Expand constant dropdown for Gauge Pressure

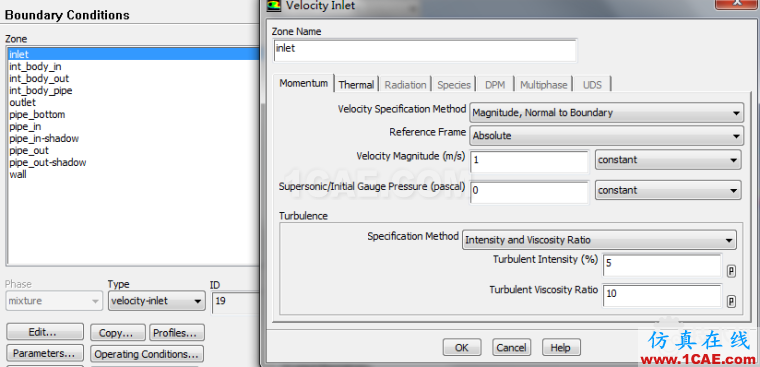[x=668, y=191]
